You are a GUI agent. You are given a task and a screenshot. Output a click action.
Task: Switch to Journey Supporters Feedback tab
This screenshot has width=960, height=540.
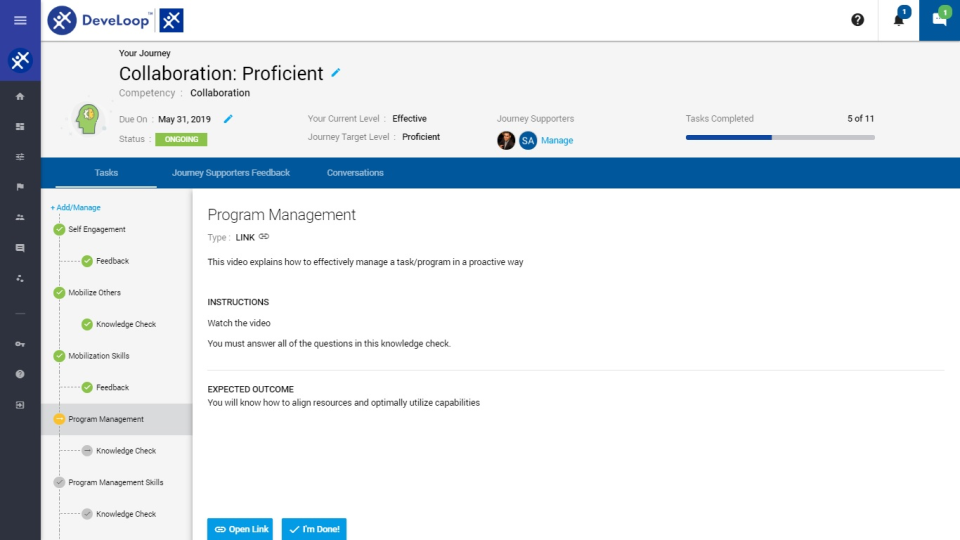[x=231, y=173]
